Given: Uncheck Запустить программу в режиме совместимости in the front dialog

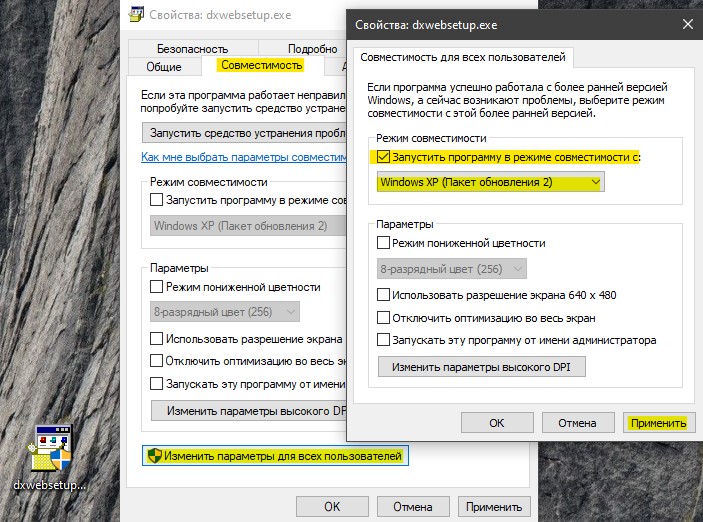Looking at the screenshot, I should coord(383,157).
